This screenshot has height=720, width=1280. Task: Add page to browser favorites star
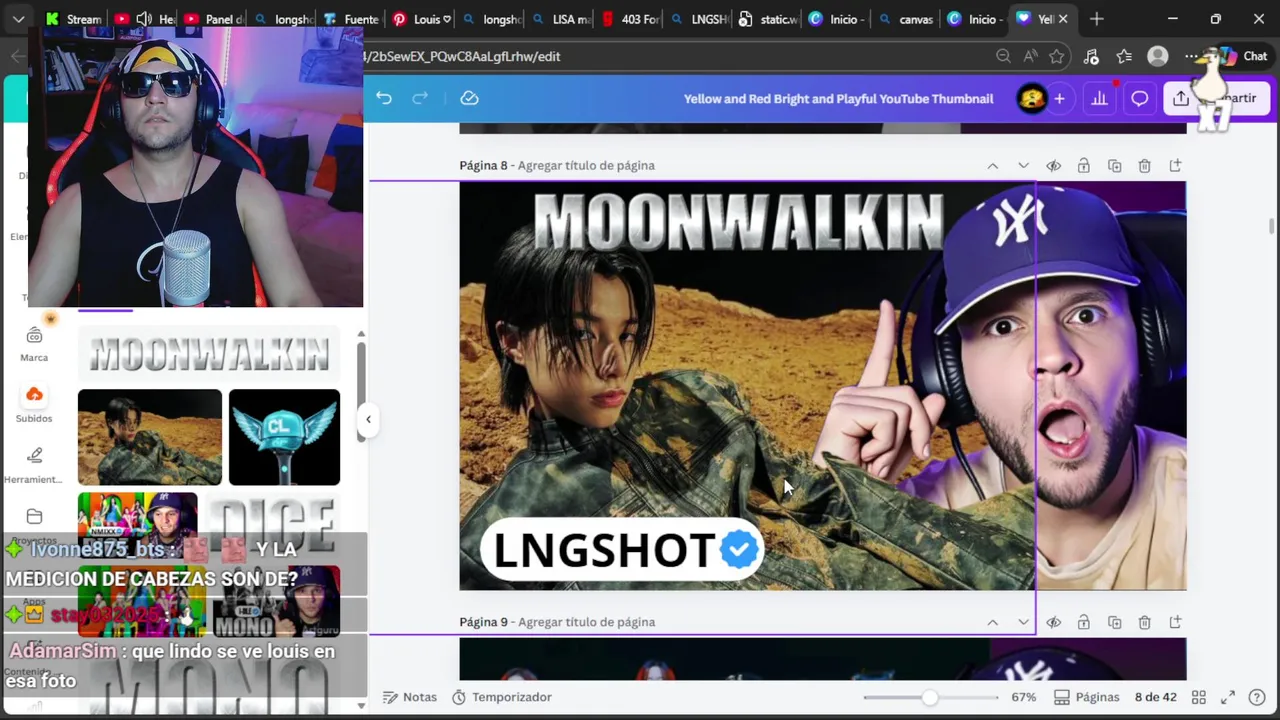click(1057, 56)
